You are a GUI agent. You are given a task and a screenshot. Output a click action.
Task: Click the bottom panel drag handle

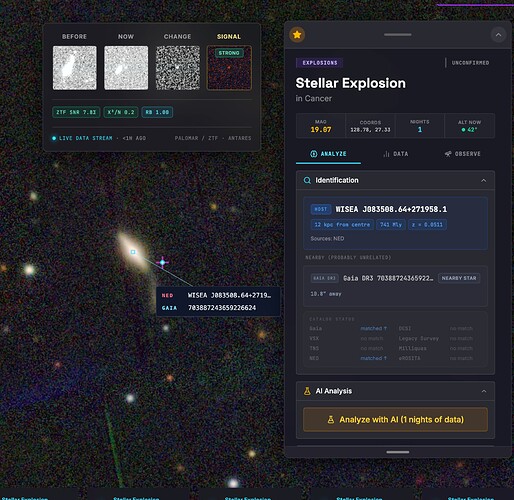tap(398, 452)
